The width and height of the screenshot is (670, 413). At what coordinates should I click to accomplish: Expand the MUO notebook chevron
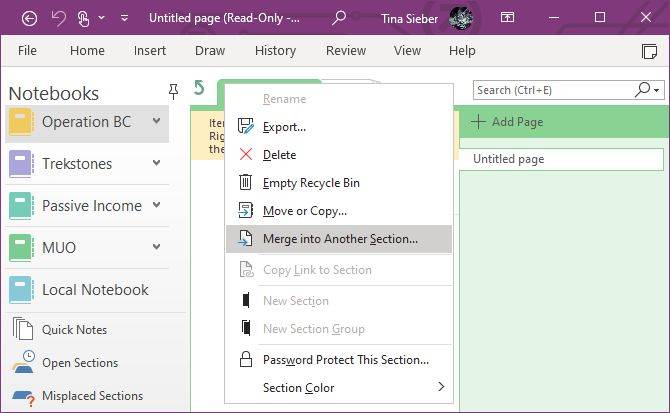pyautogui.click(x=157, y=246)
